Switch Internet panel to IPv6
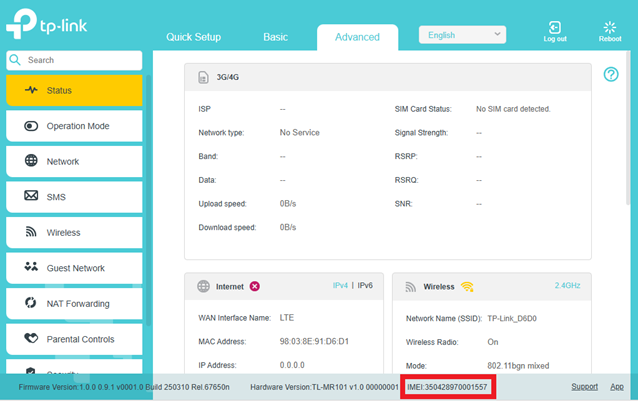The image size is (638, 401). point(365,285)
